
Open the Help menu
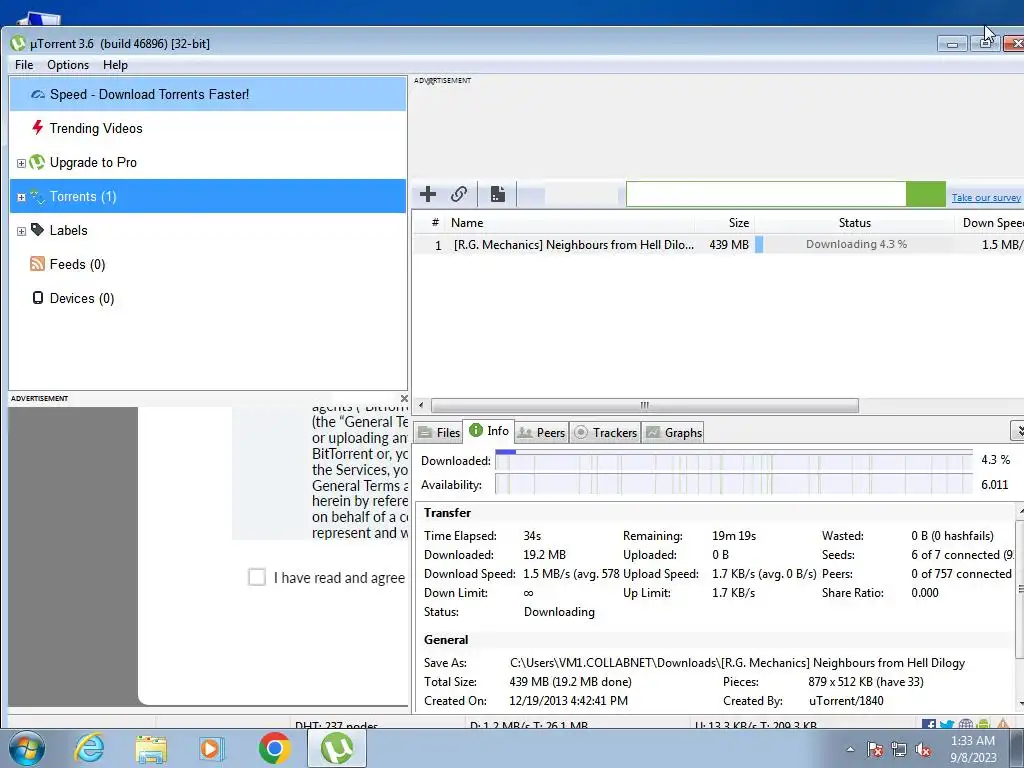(115, 65)
